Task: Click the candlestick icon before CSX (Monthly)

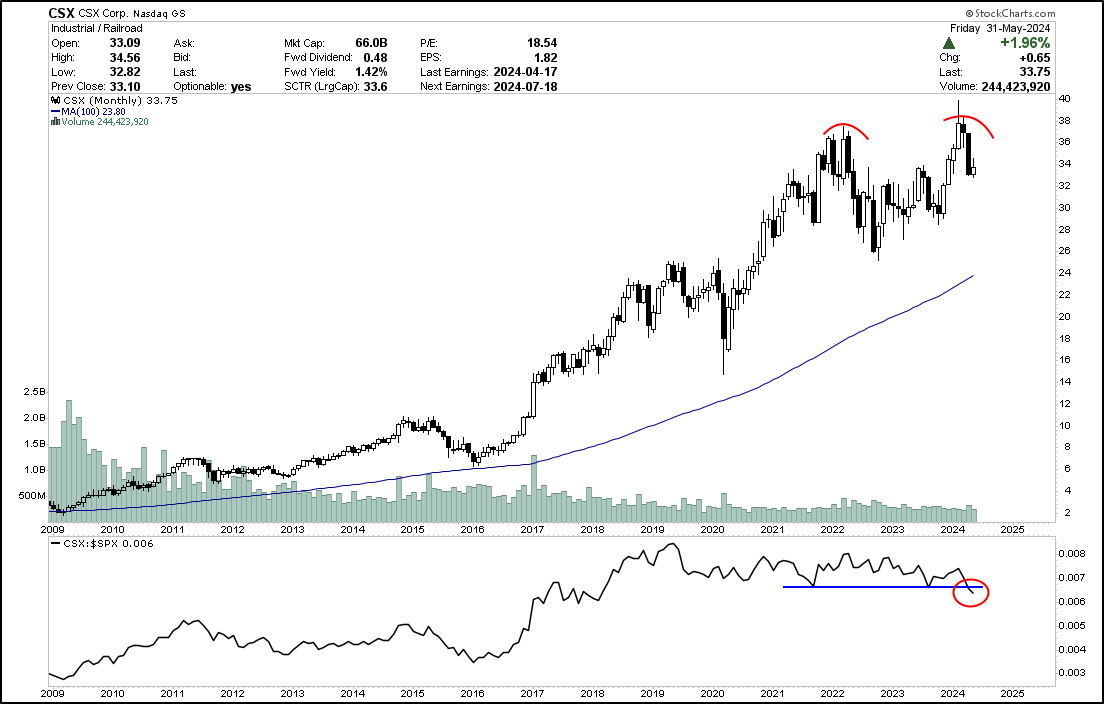Action: pos(56,101)
